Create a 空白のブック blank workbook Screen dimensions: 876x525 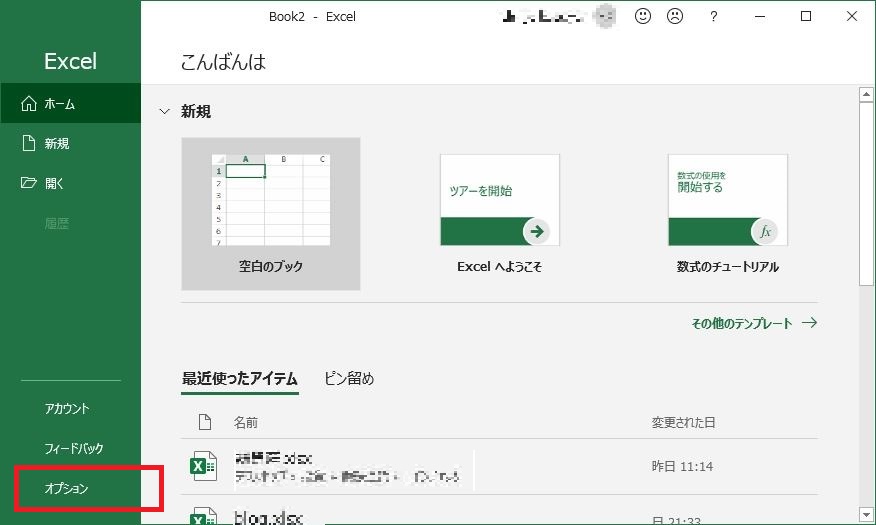pyautogui.click(x=270, y=214)
